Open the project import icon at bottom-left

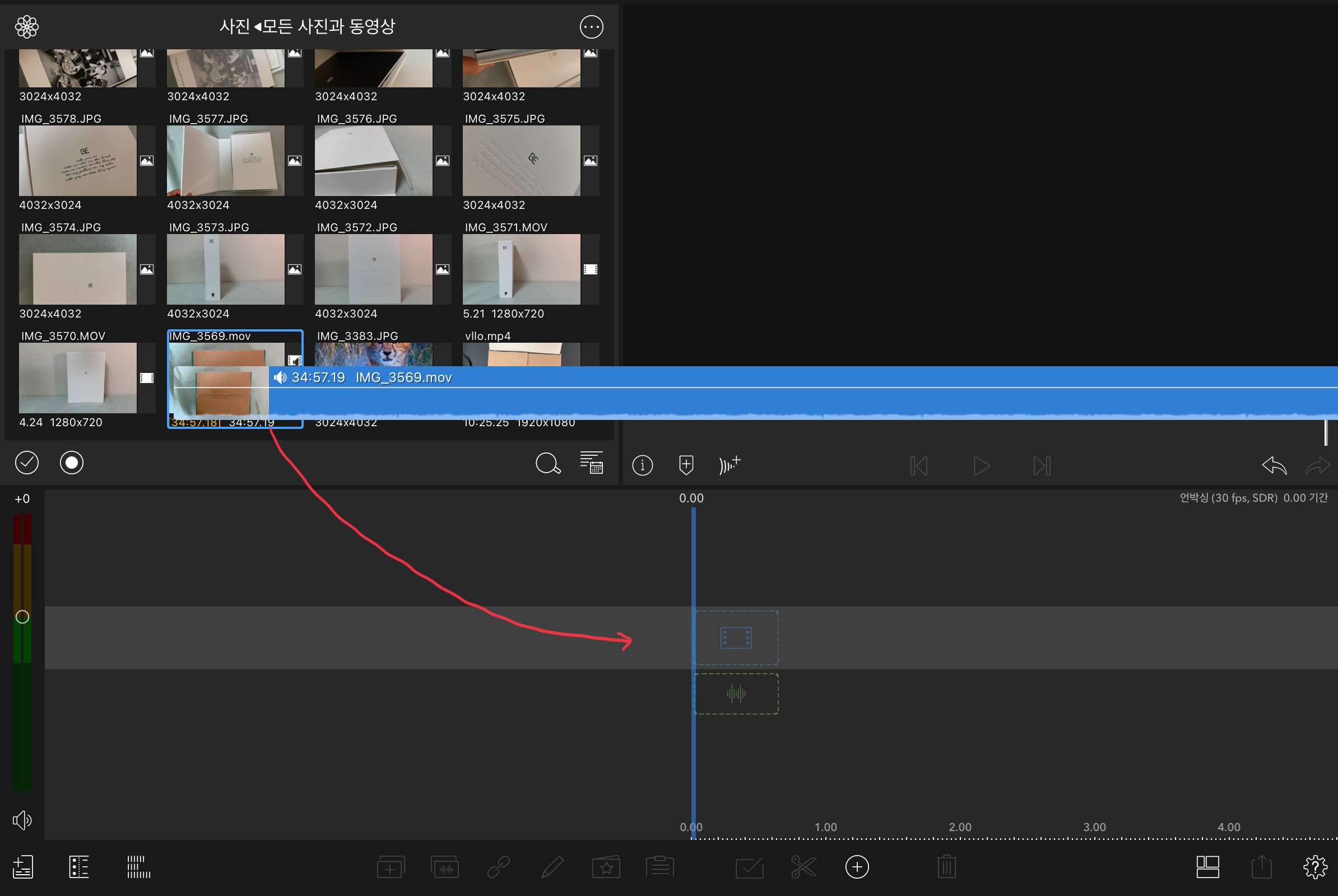[23, 867]
